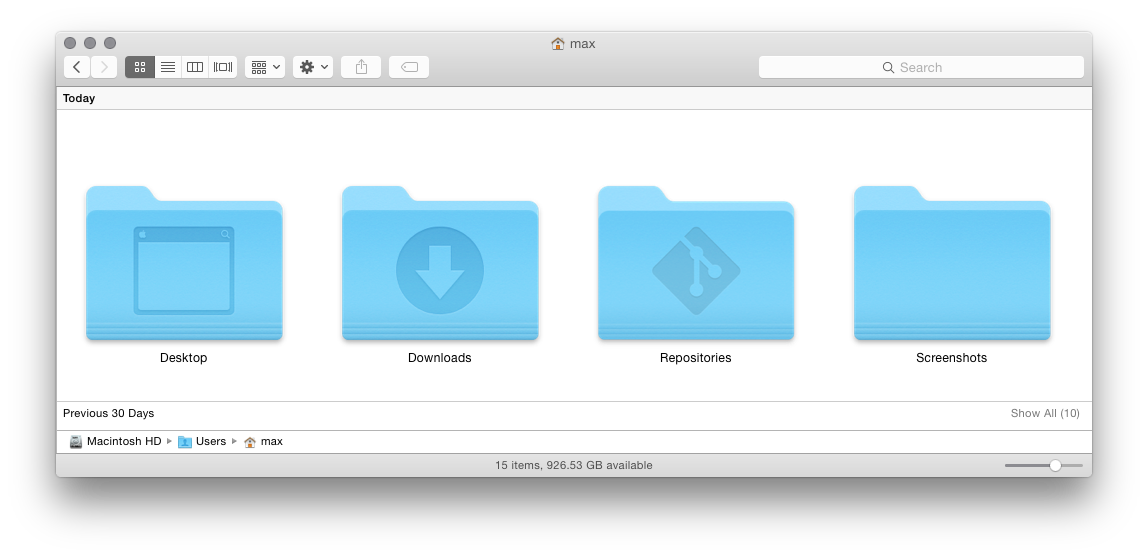Click the Today group header

pos(79,98)
